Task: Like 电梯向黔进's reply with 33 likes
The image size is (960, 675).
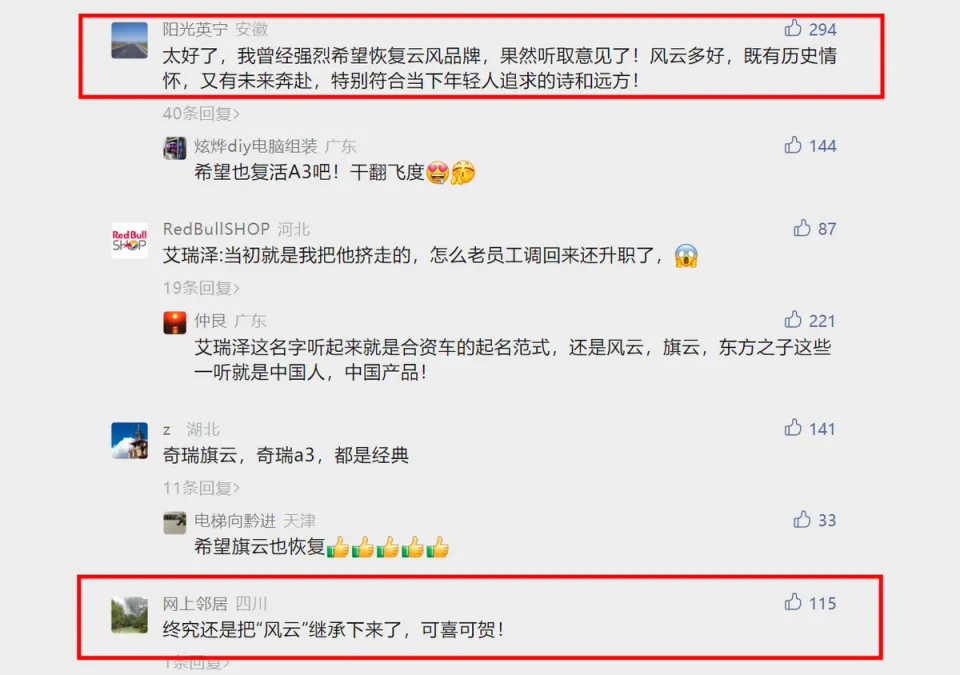Action: click(x=802, y=519)
